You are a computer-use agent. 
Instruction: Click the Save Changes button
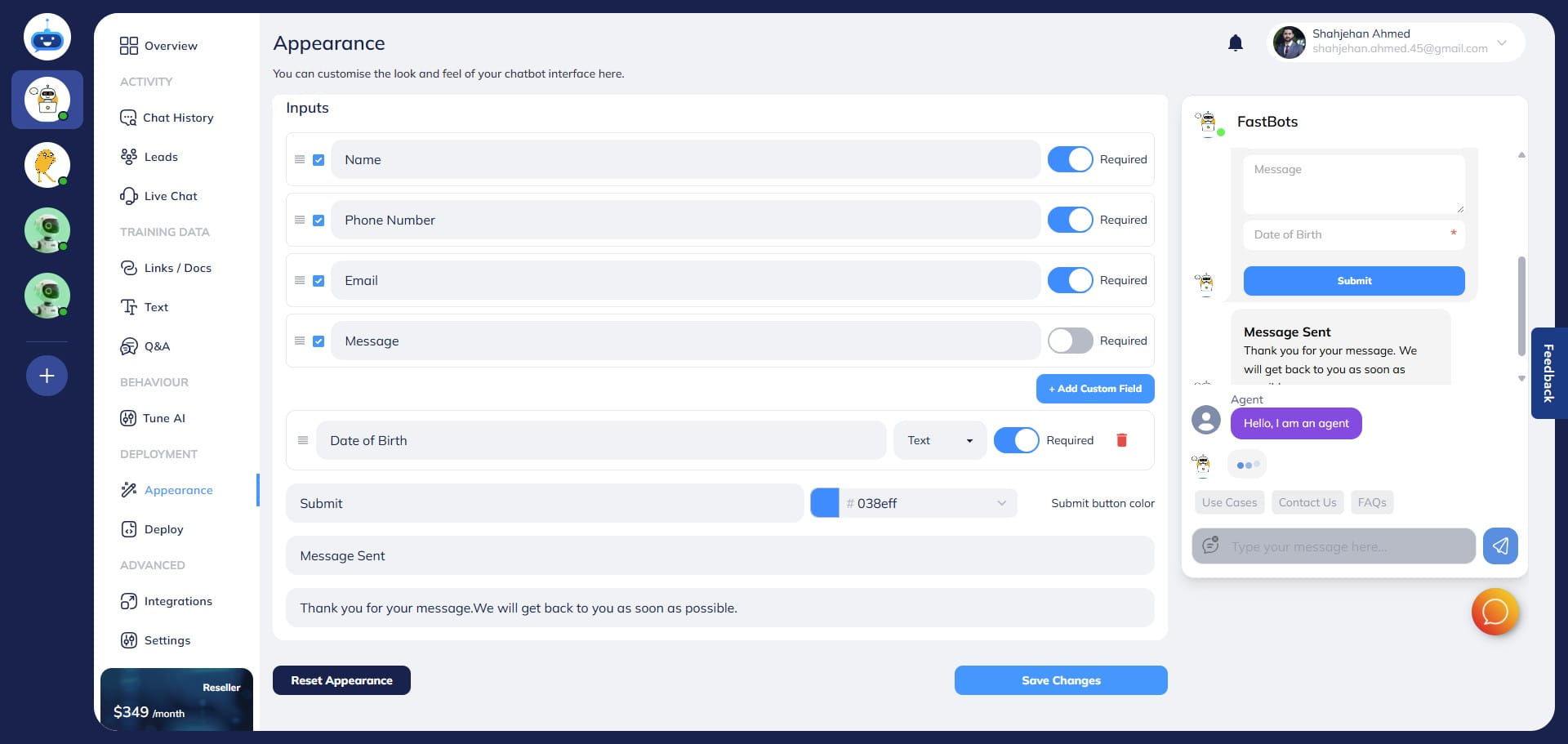click(x=1060, y=680)
